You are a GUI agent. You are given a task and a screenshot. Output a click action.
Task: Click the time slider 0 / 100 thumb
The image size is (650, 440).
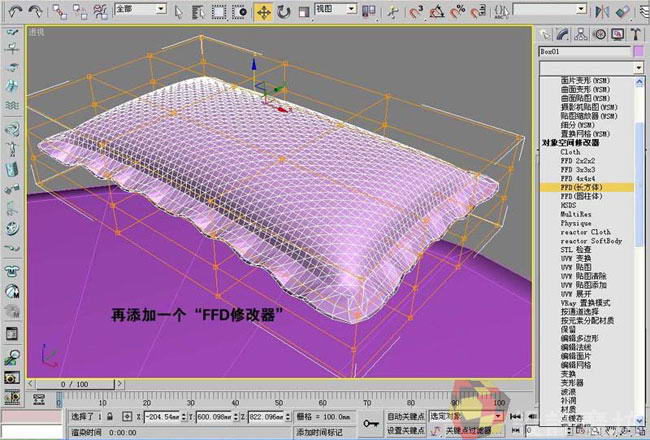75,384
